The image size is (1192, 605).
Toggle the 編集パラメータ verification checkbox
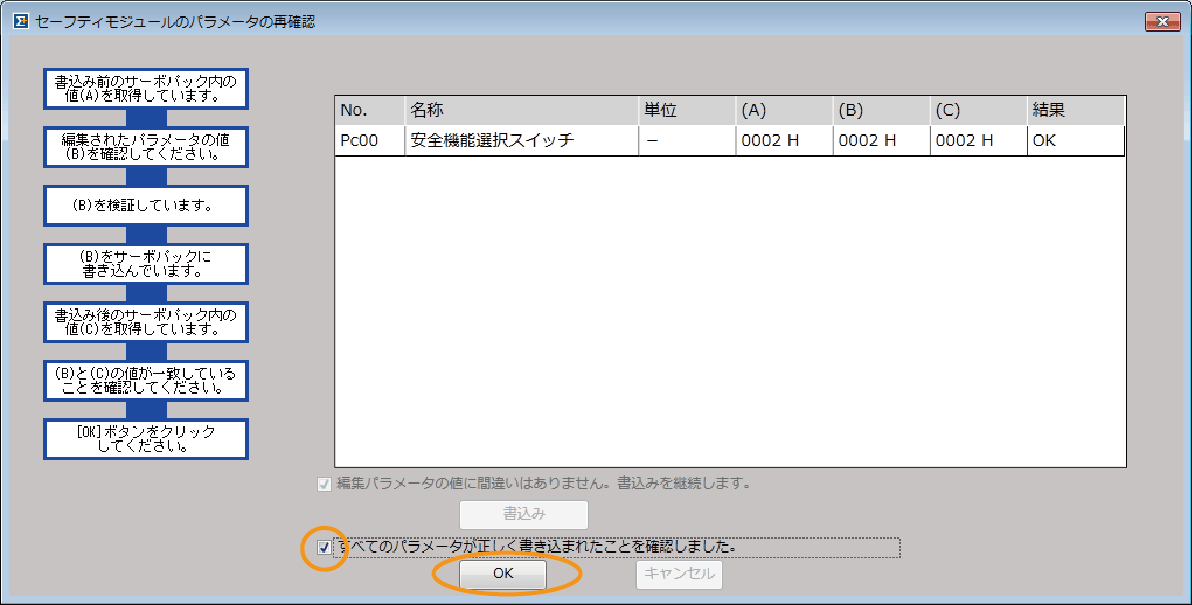323,484
